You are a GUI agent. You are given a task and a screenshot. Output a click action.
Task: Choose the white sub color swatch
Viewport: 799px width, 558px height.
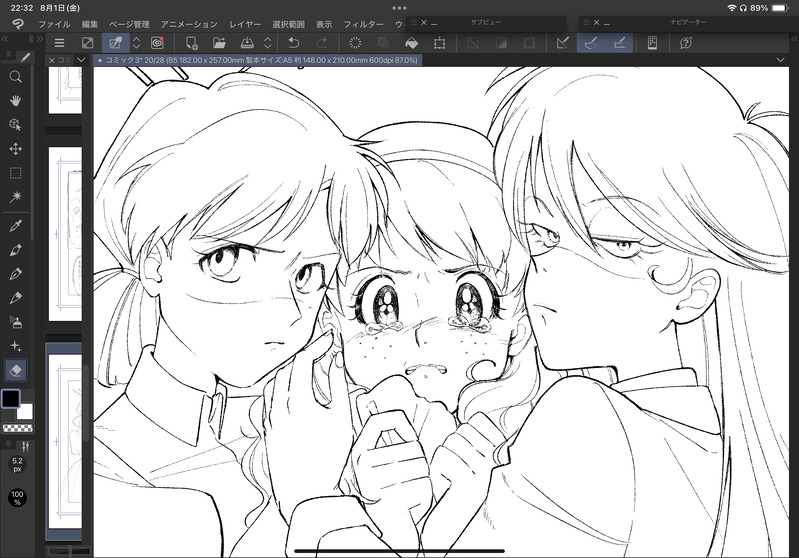[25, 412]
